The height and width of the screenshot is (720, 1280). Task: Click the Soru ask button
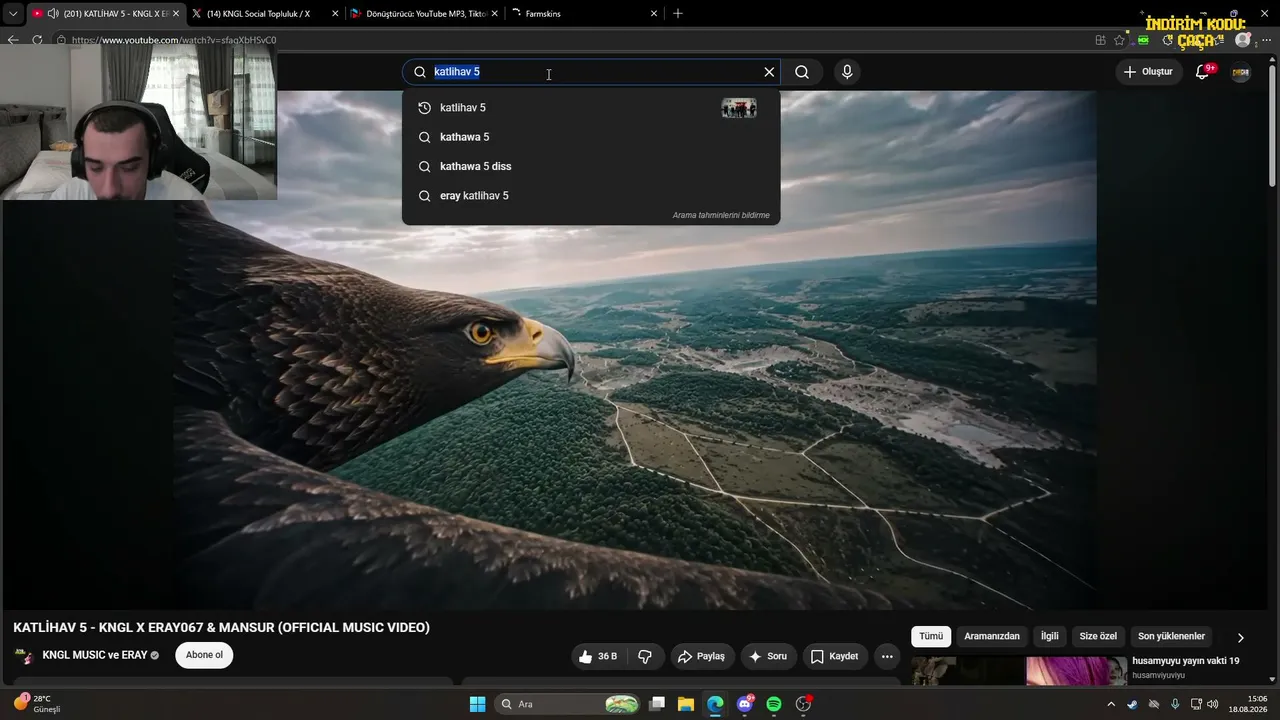point(768,657)
